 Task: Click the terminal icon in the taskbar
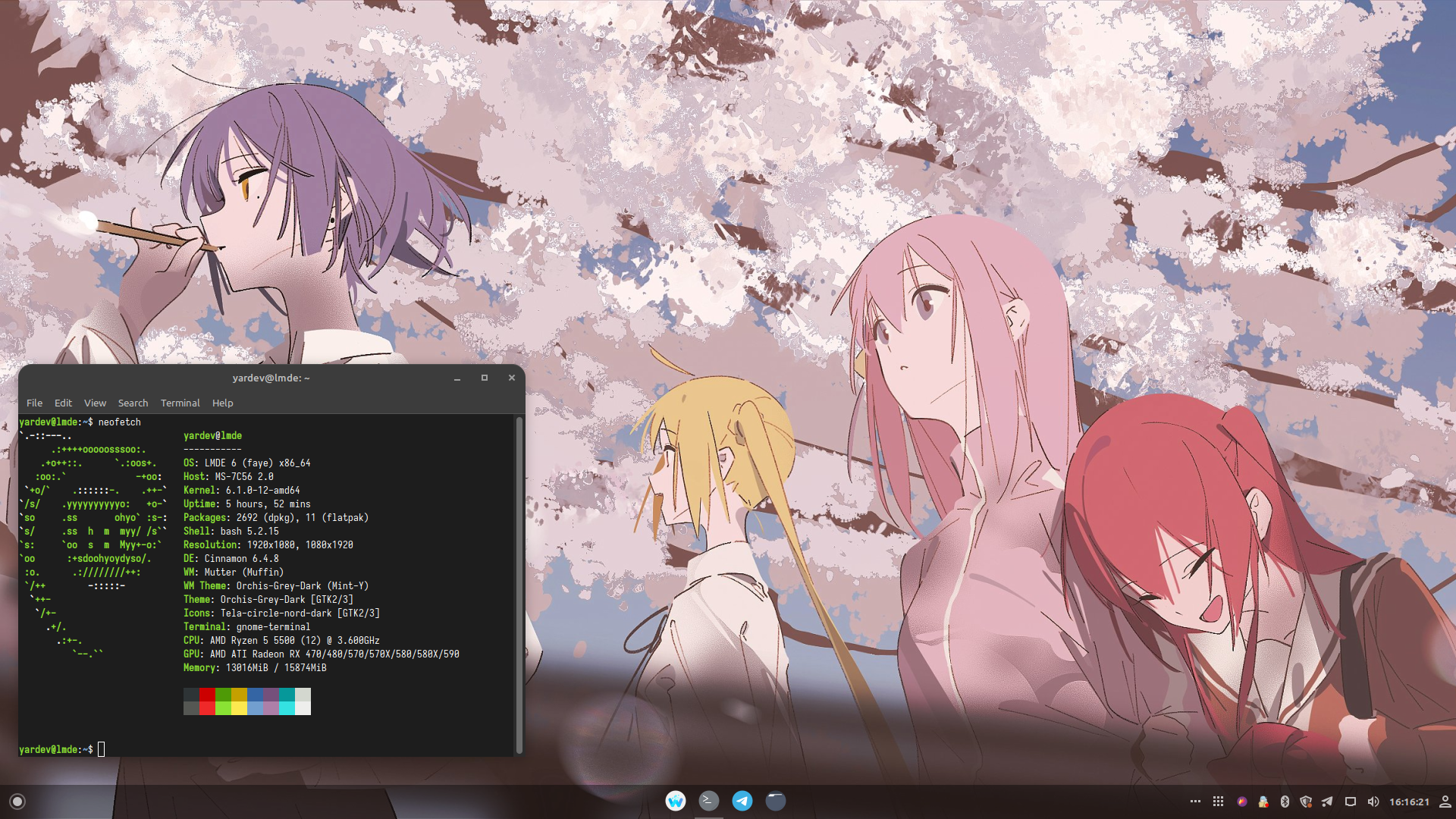pos(708,801)
